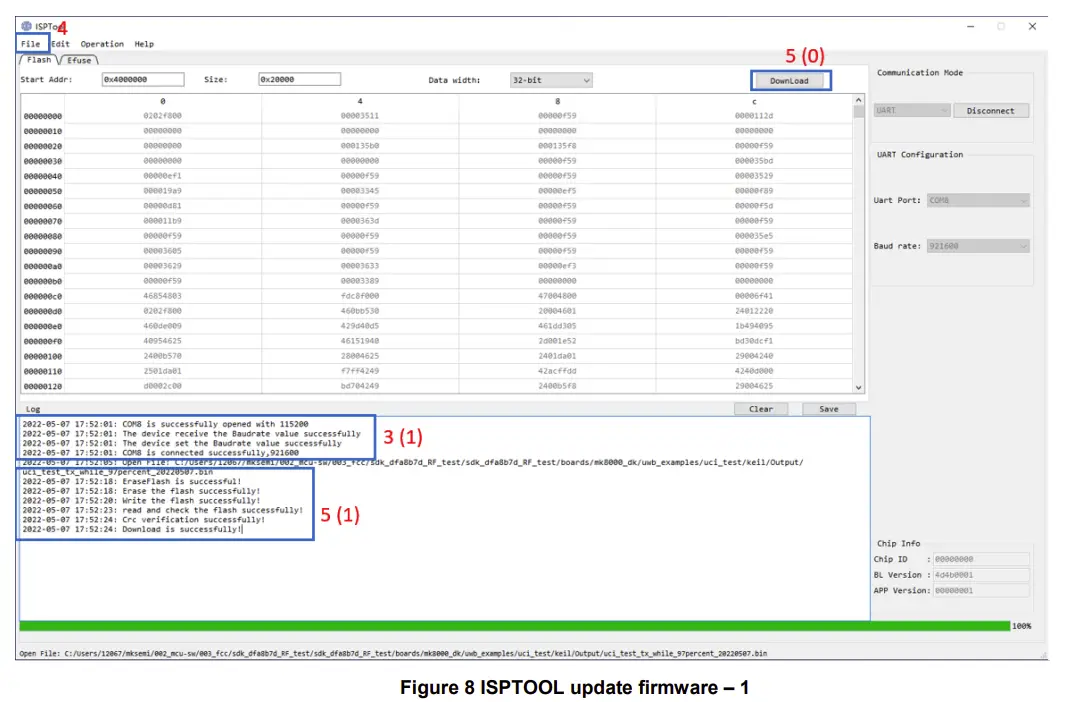Open the Operation menu
Screen dimensions: 1072x702
click(x=102, y=44)
